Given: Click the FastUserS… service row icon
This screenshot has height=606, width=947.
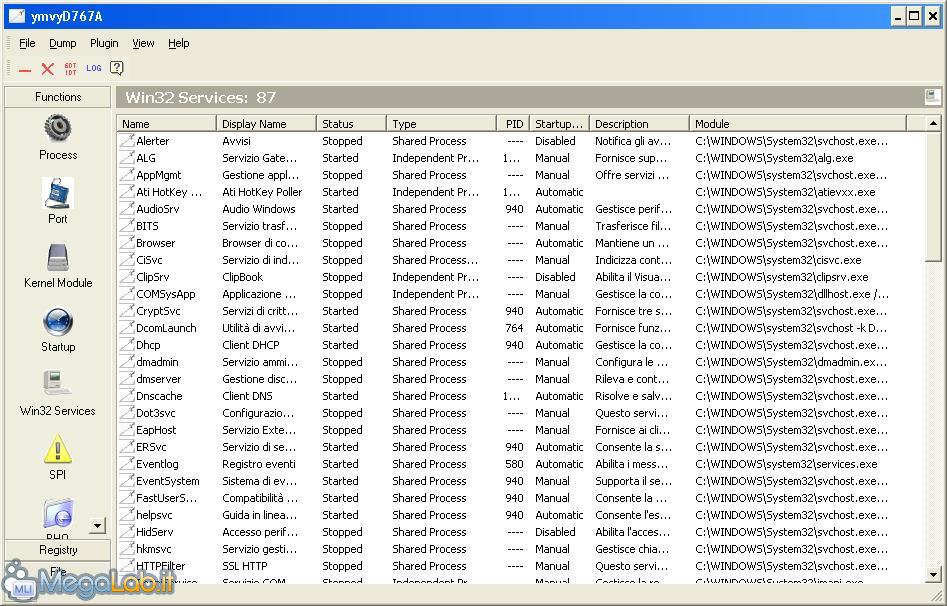Looking at the screenshot, I should [x=127, y=498].
